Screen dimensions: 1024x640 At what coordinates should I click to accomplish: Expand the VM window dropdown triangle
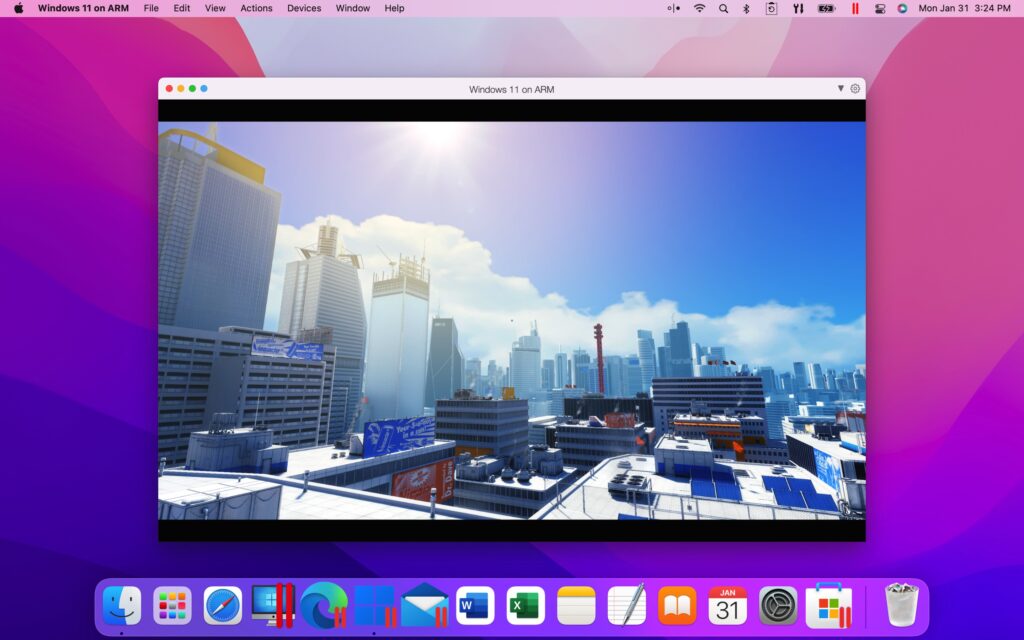point(840,88)
